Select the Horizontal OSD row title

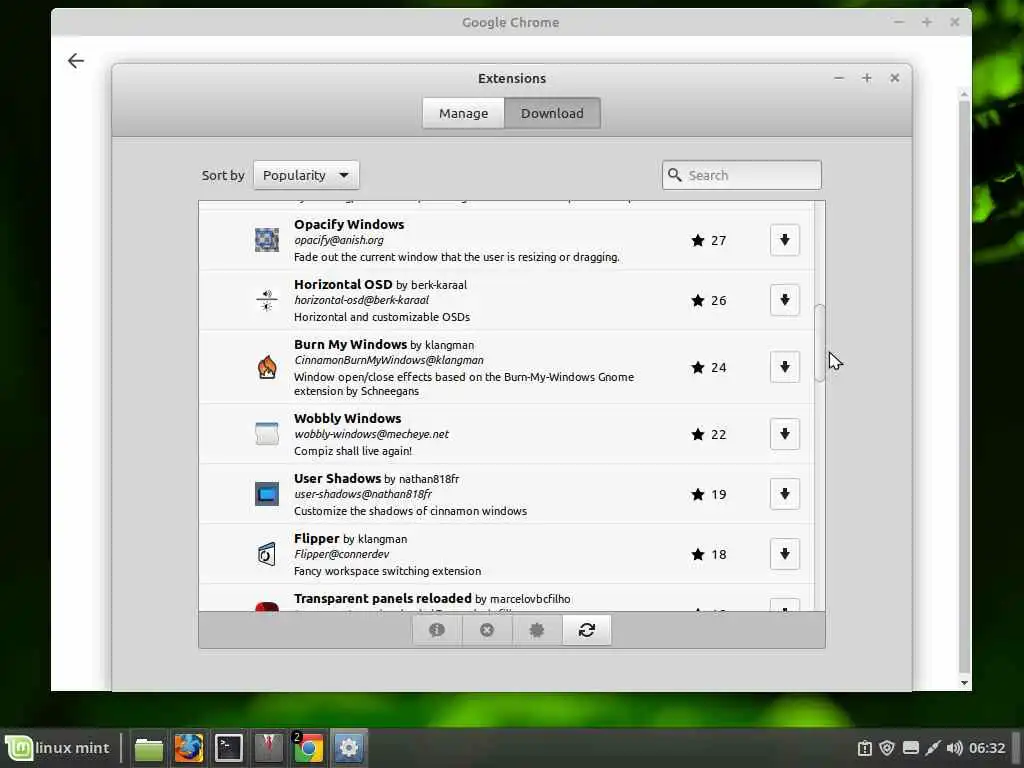tap(343, 284)
